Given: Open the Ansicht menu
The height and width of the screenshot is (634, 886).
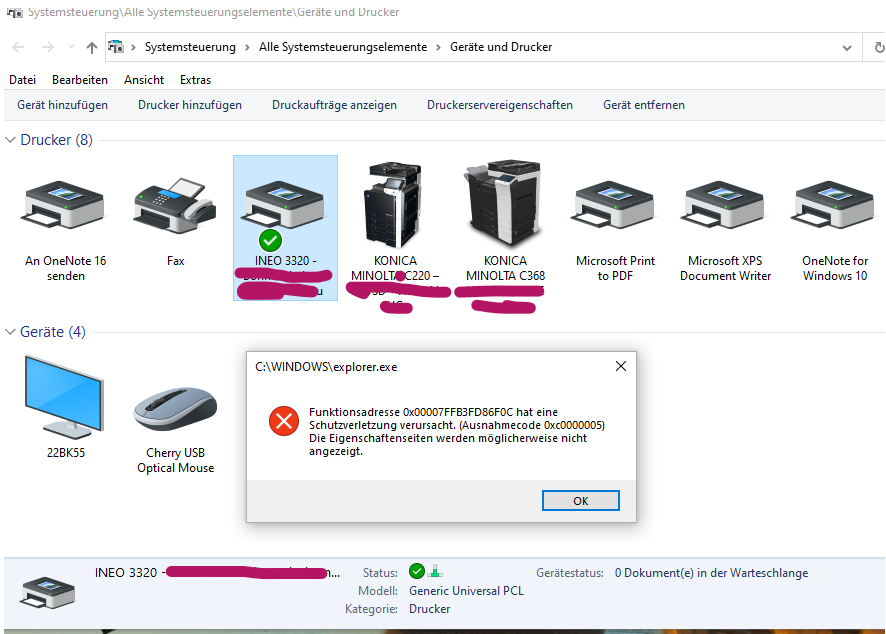Looking at the screenshot, I should (144, 80).
